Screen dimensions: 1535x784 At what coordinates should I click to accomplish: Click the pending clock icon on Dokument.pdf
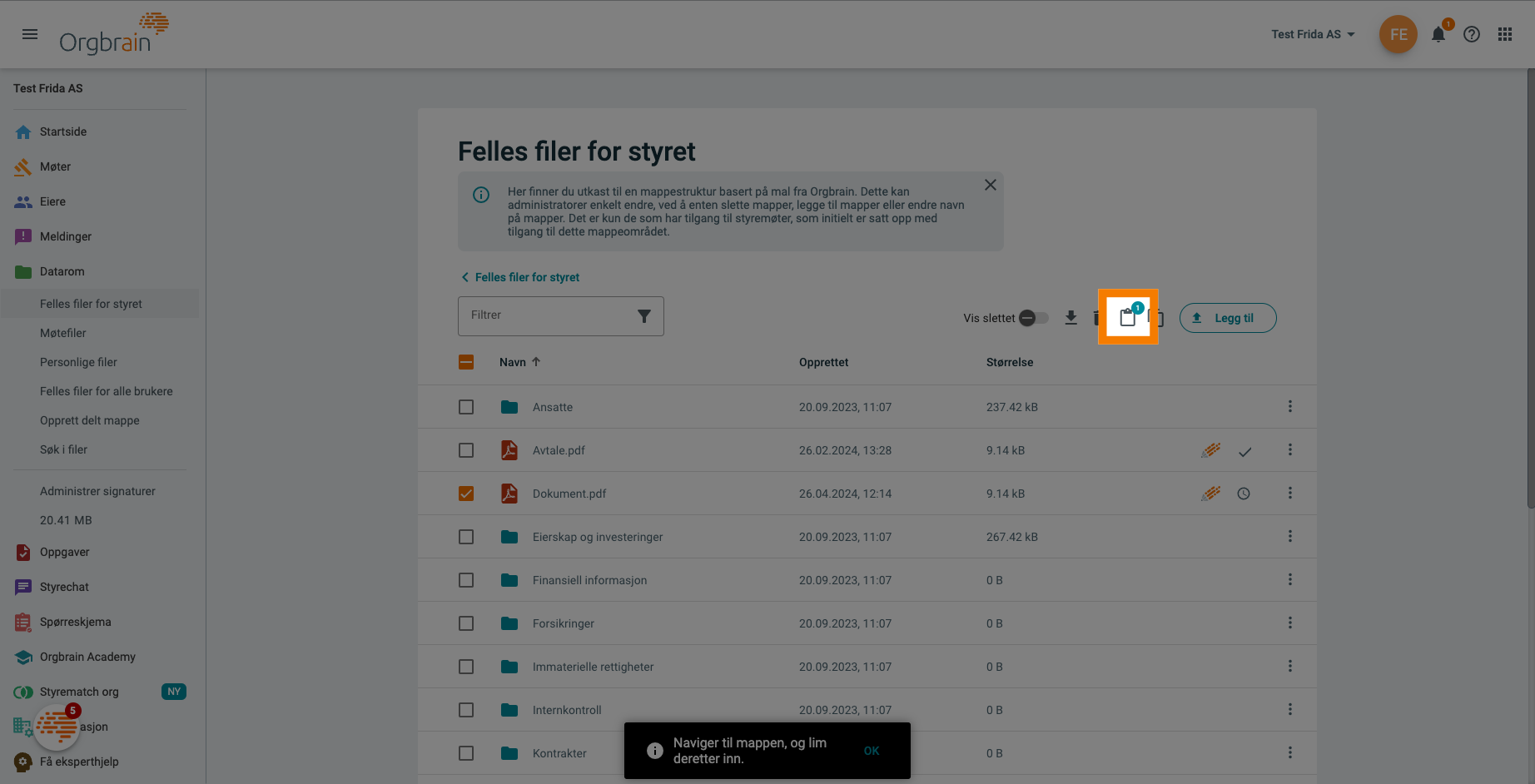tap(1244, 494)
